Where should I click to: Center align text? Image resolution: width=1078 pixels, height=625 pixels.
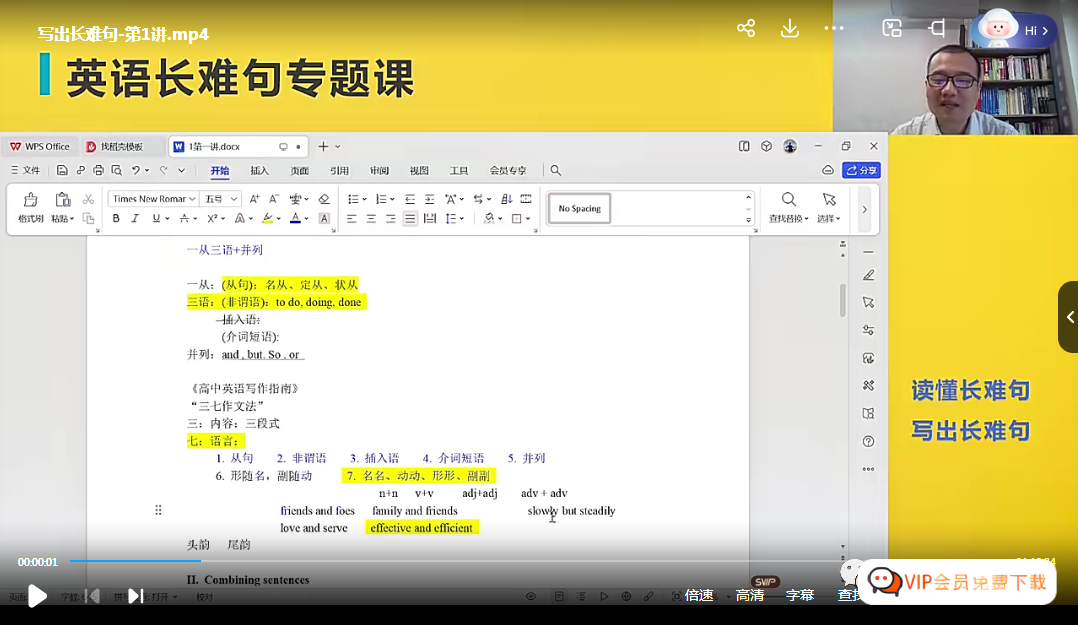(x=371, y=219)
